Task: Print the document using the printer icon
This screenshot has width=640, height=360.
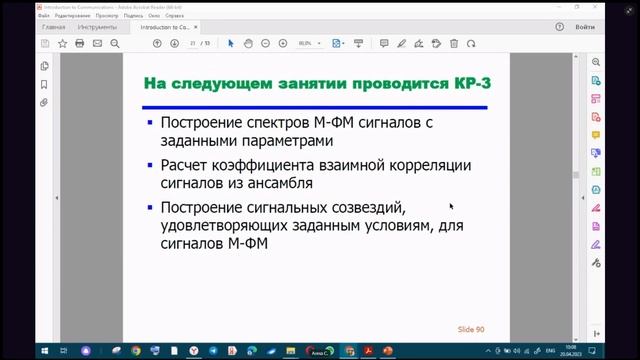Action: (x=80, y=43)
